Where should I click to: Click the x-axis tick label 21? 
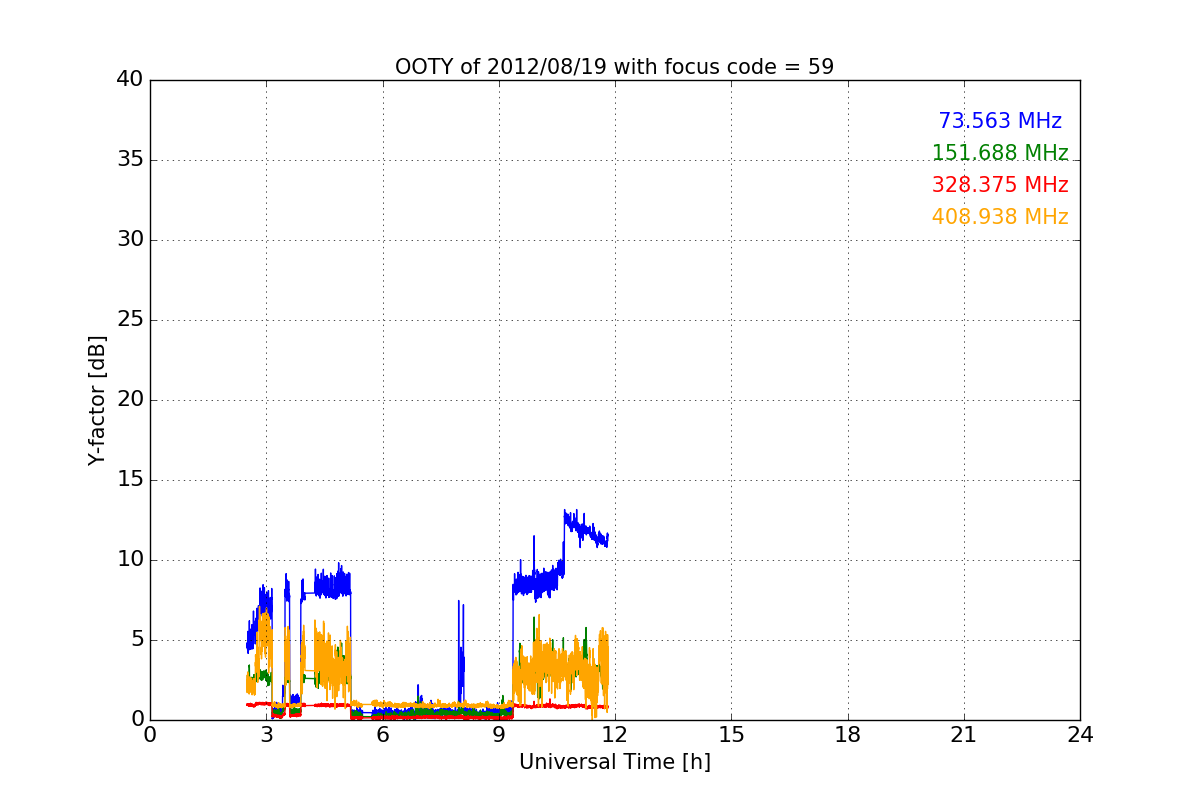[964, 735]
